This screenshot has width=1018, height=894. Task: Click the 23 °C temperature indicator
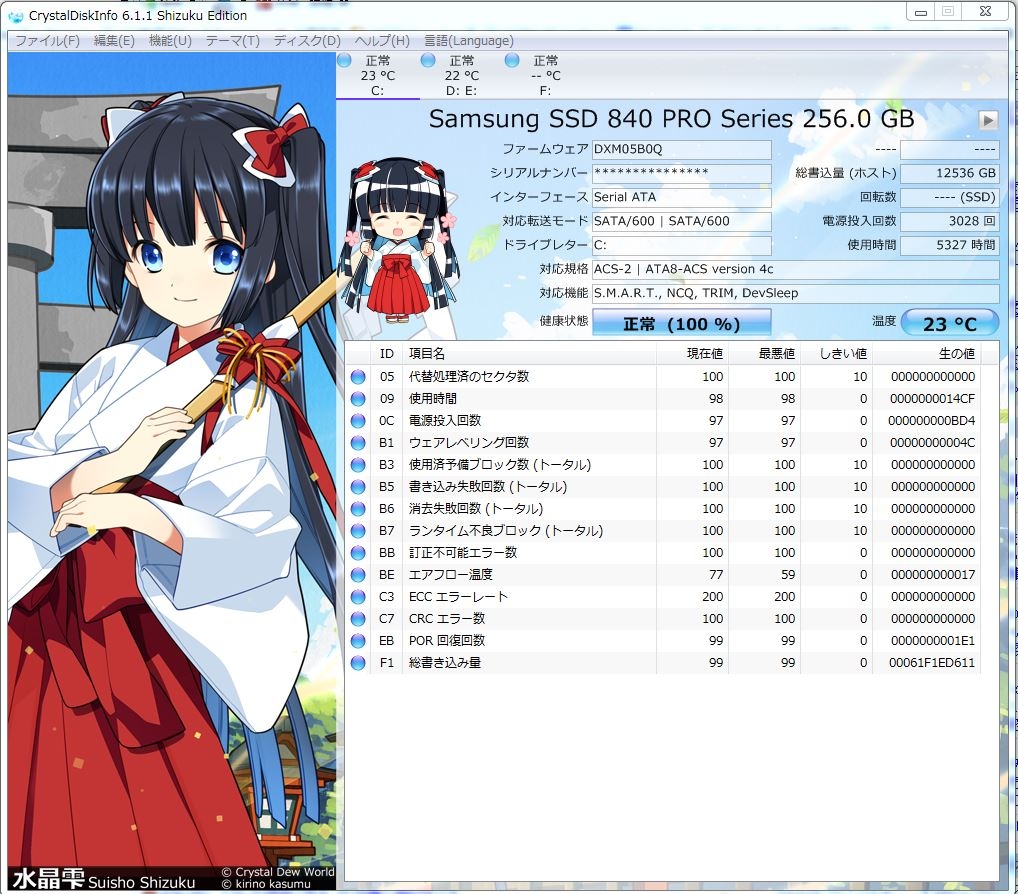click(950, 323)
